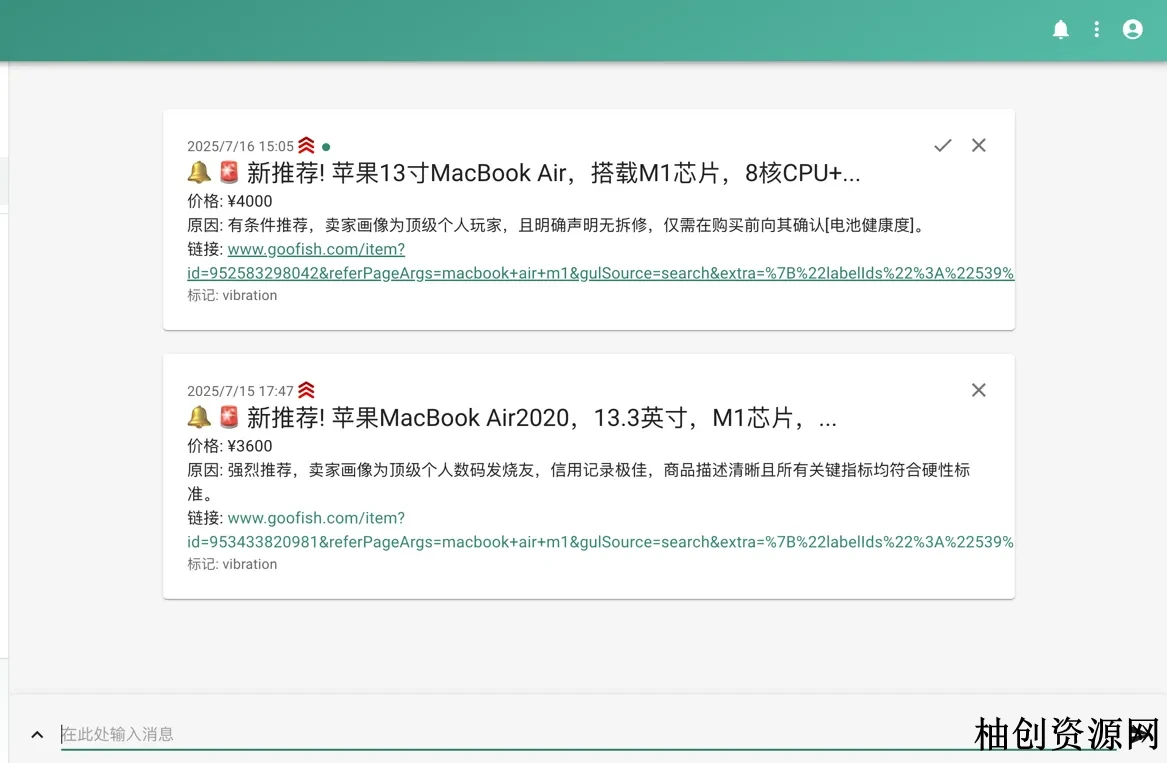Click the siren emoji in the second notification
Viewport: 1167px width, 763px height.
(x=230, y=418)
